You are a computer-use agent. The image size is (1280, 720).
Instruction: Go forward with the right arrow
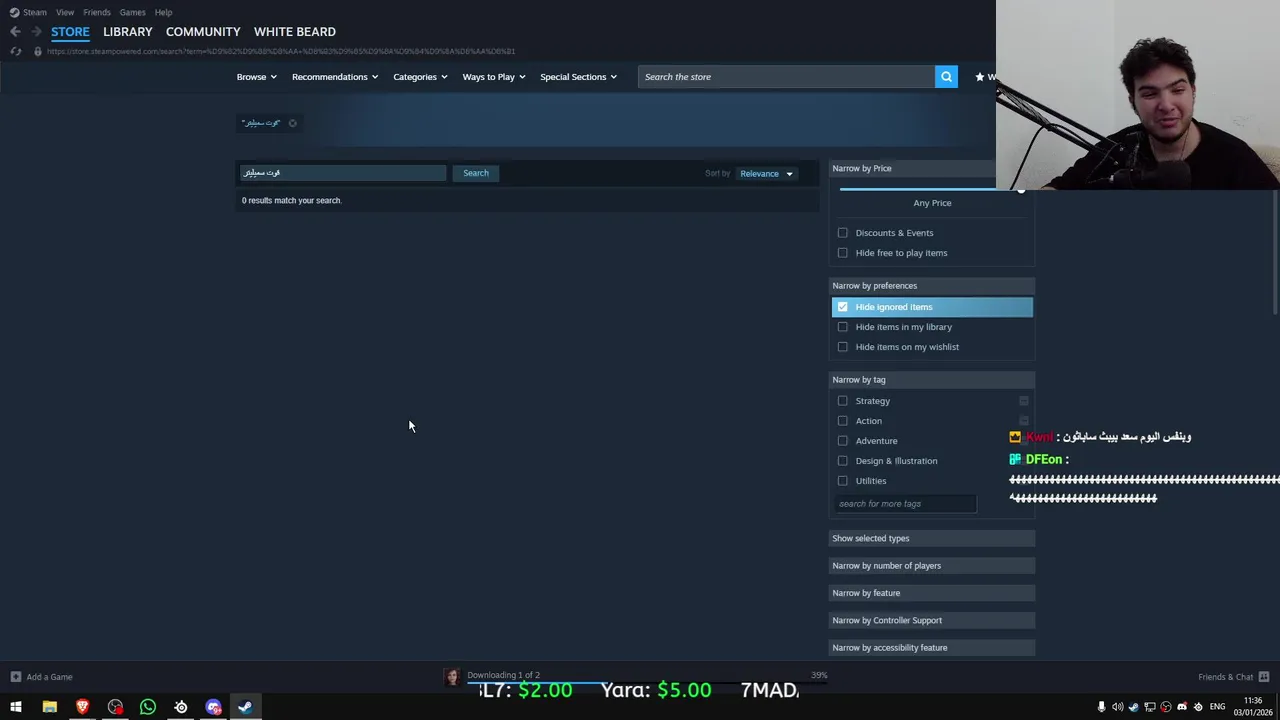[36, 32]
